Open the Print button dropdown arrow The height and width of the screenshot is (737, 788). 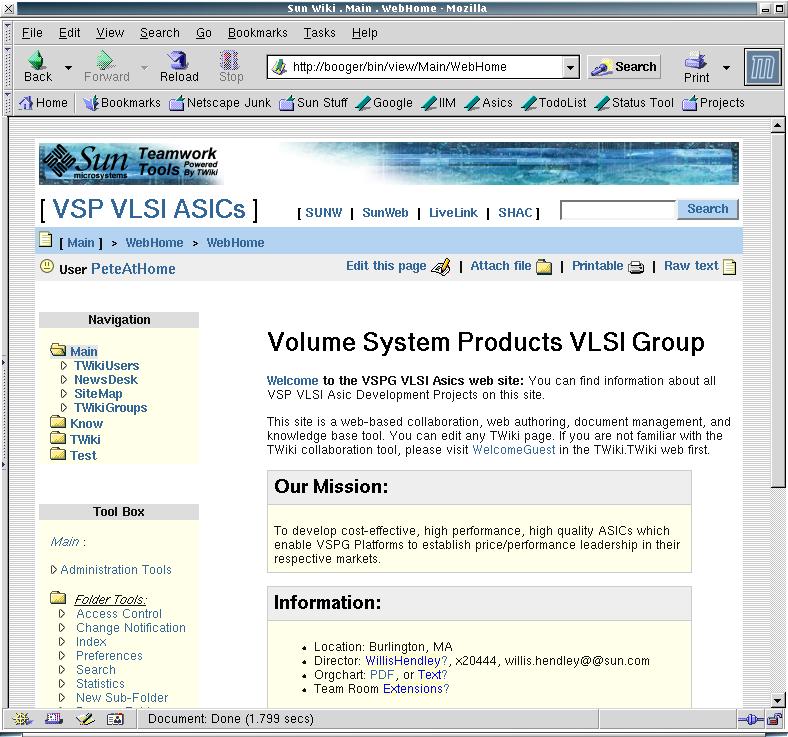[x=726, y=68]
